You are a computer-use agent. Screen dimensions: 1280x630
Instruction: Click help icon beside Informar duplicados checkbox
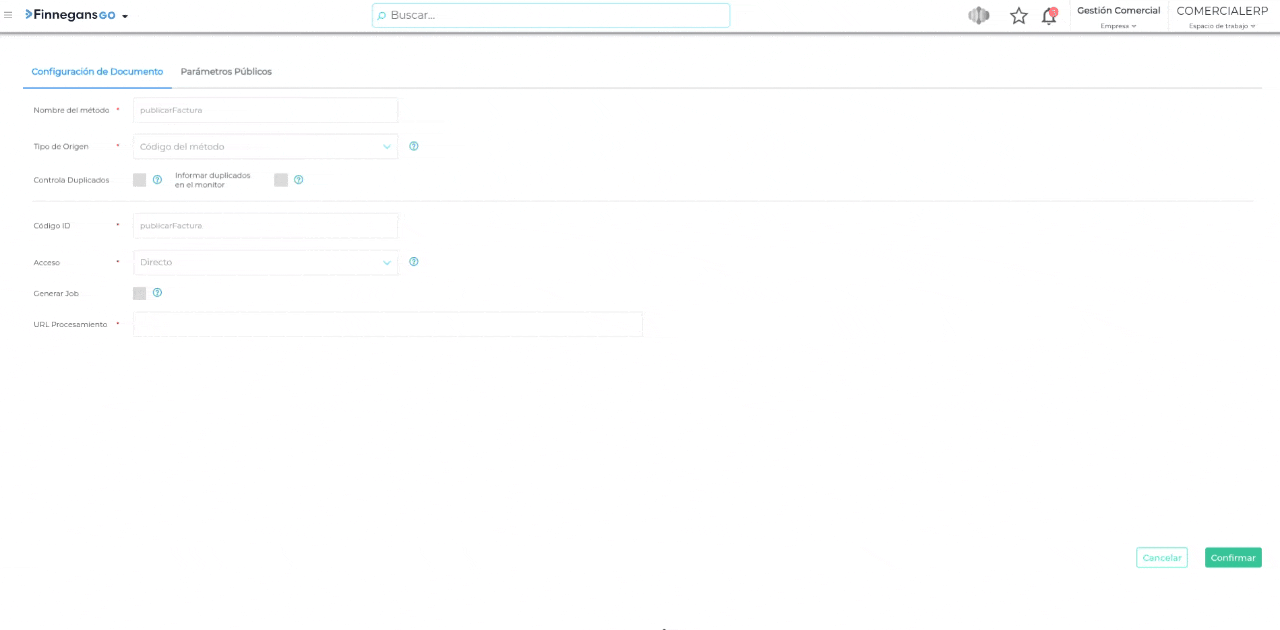pos(298,180)
